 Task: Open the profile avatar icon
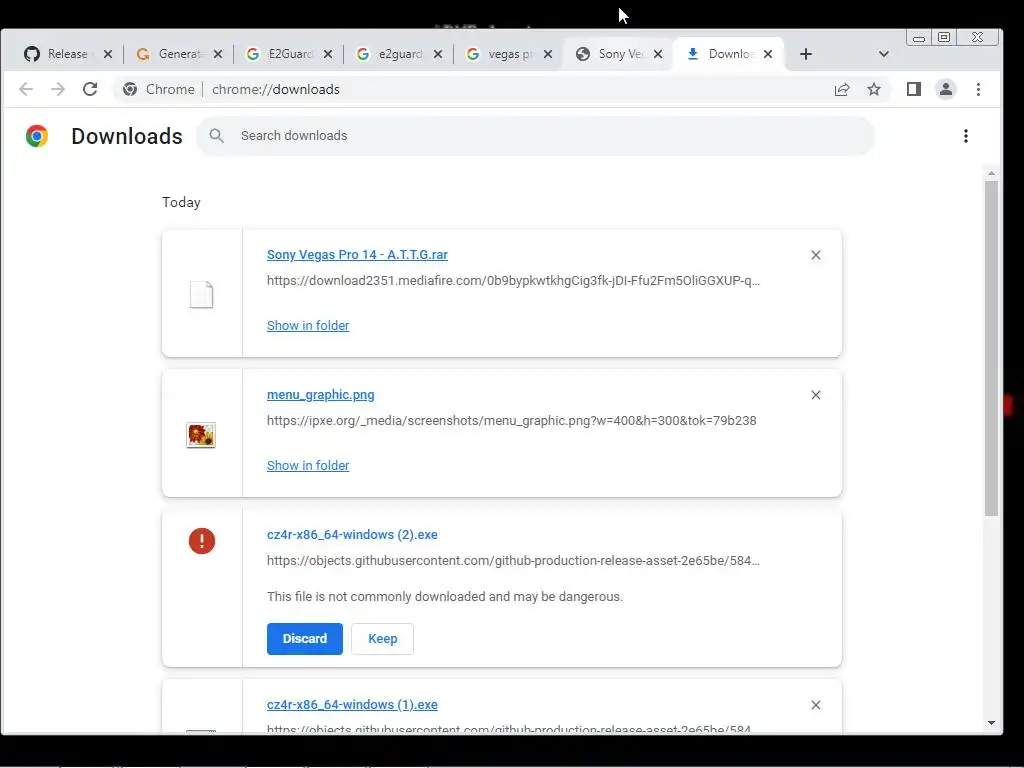[x=946, y=89]
